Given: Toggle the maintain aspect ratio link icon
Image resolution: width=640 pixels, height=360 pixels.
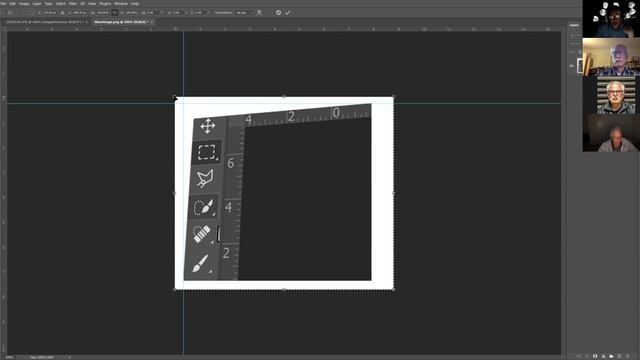Looking at the screenshot, I should point(115,13).
